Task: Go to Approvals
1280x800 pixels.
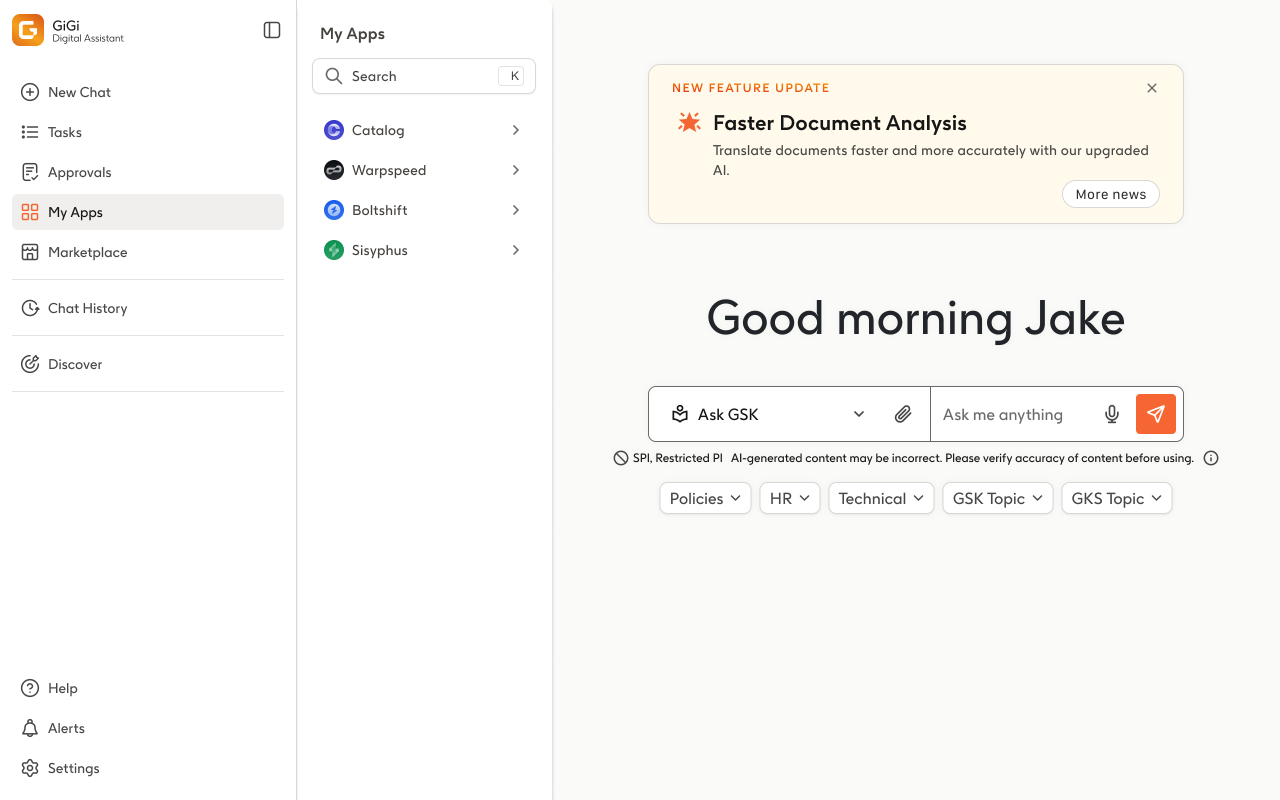Action: [148, 172]
